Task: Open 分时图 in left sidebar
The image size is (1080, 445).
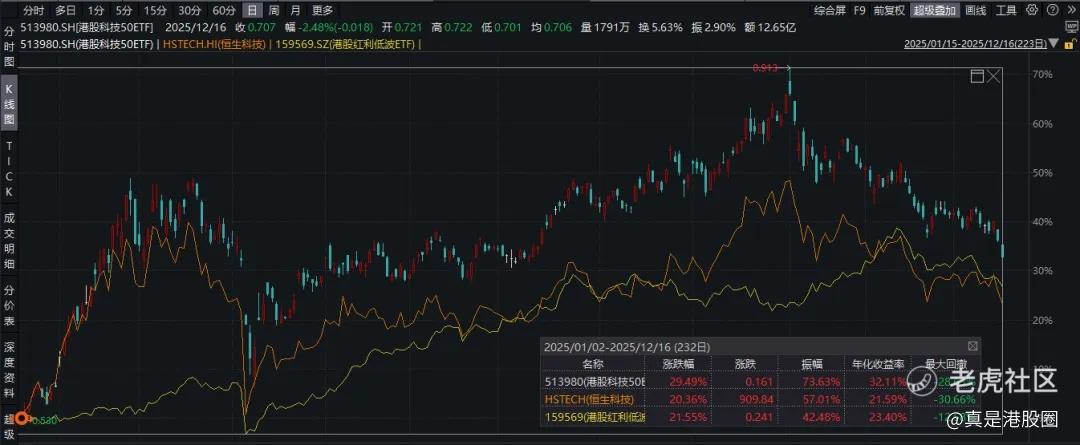Action: pyautogui.click(x=9, y=45)
